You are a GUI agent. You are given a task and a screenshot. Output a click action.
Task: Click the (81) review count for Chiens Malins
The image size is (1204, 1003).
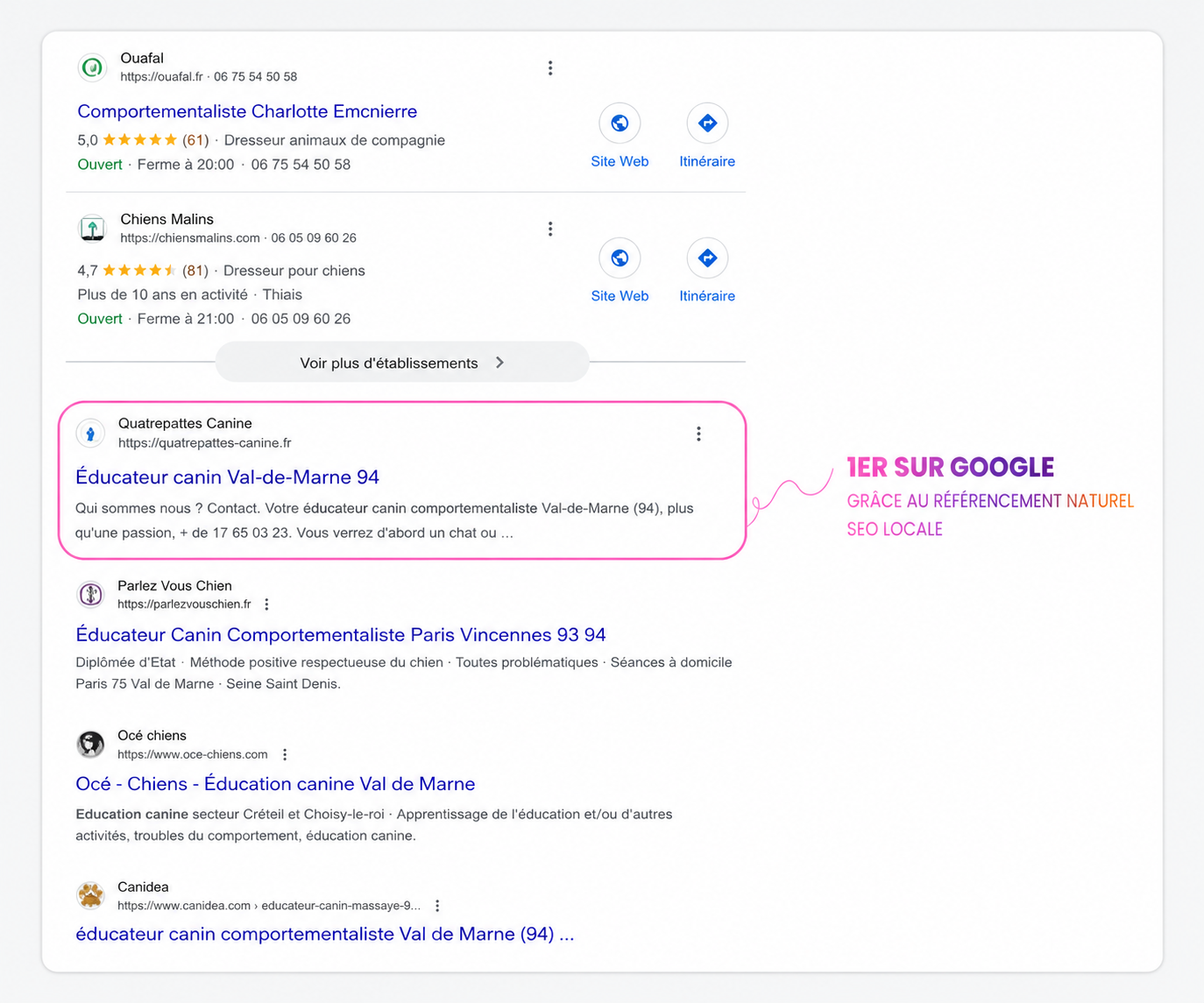pos(195,271)
